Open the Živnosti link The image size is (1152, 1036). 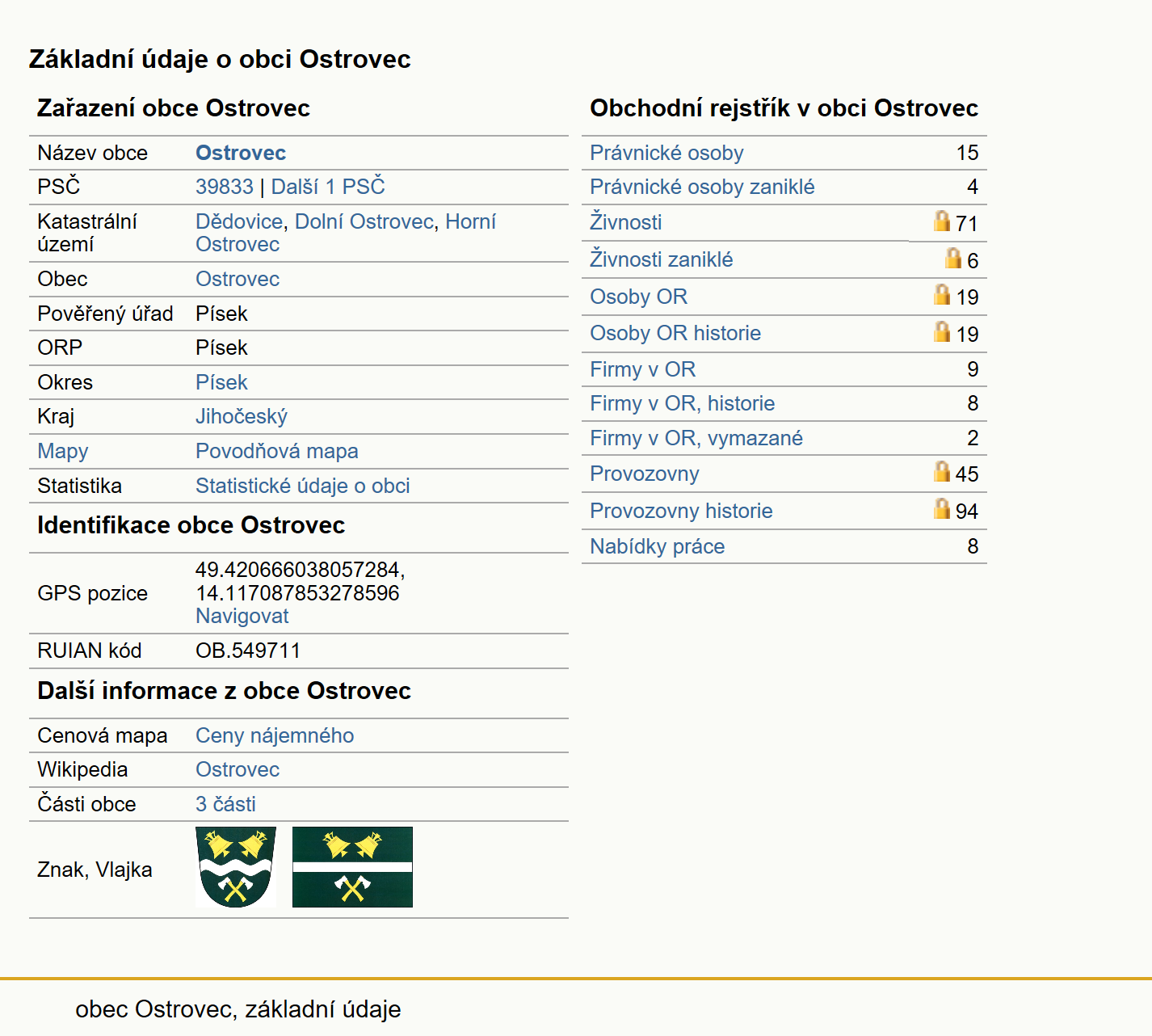tap(626, 222)
